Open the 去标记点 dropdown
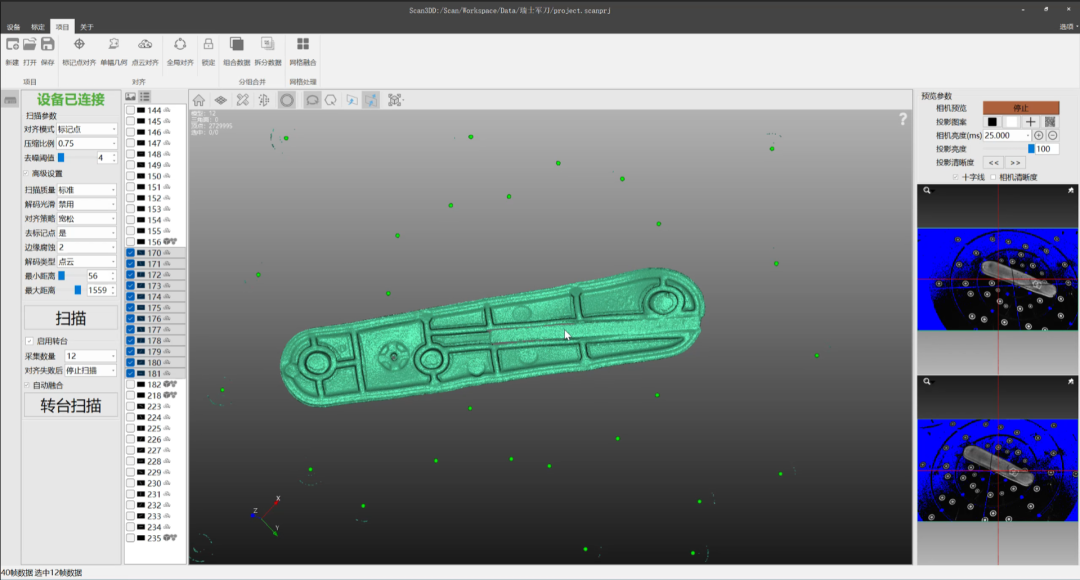The height and width of the screenshot is (580, 1080). tap(87, 233)
